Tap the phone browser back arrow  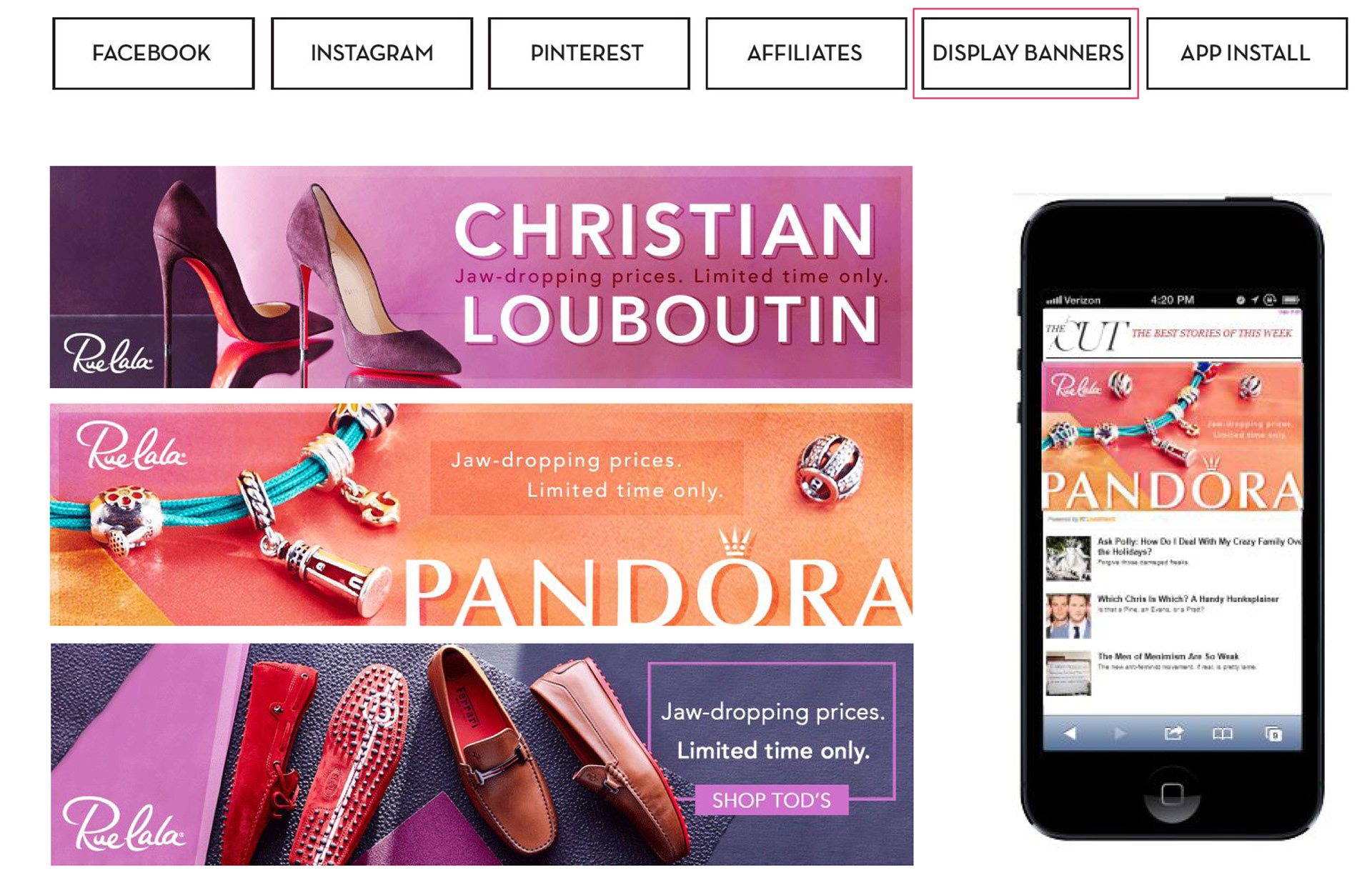(1070, 733)
